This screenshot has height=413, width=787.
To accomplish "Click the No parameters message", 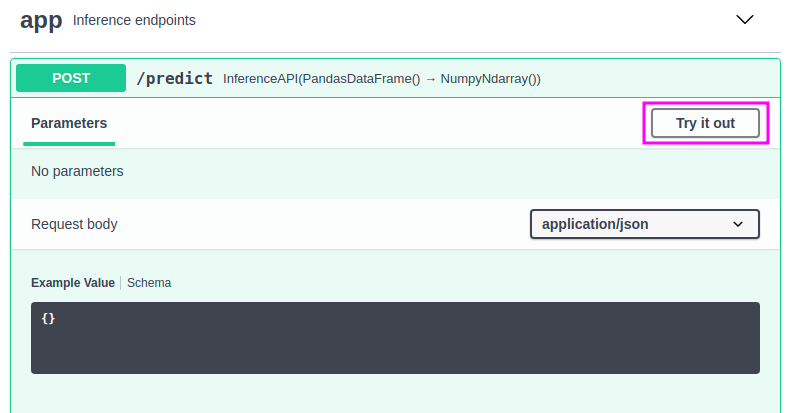I will (77, 171).
